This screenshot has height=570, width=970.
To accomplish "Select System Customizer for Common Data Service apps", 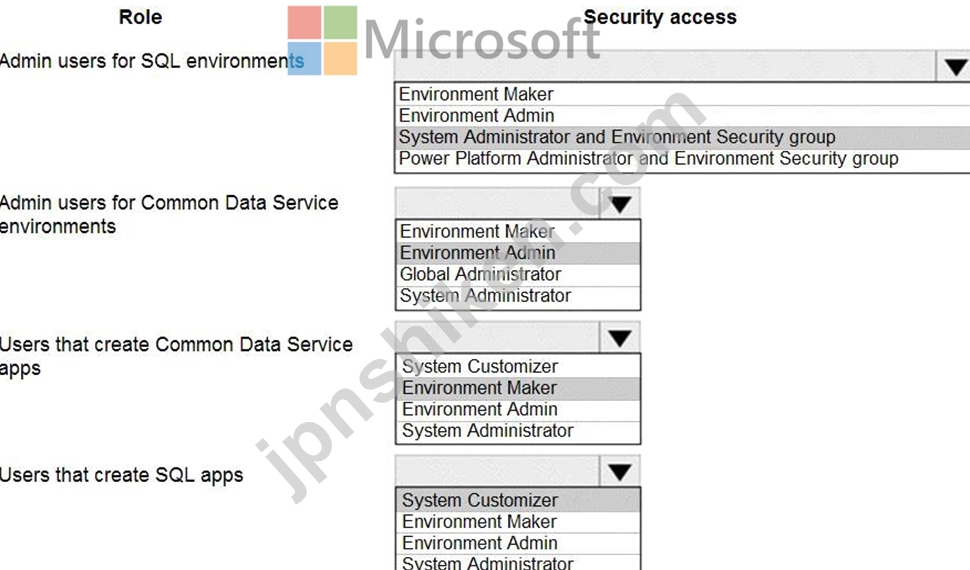I will click(x=518, y=366).
